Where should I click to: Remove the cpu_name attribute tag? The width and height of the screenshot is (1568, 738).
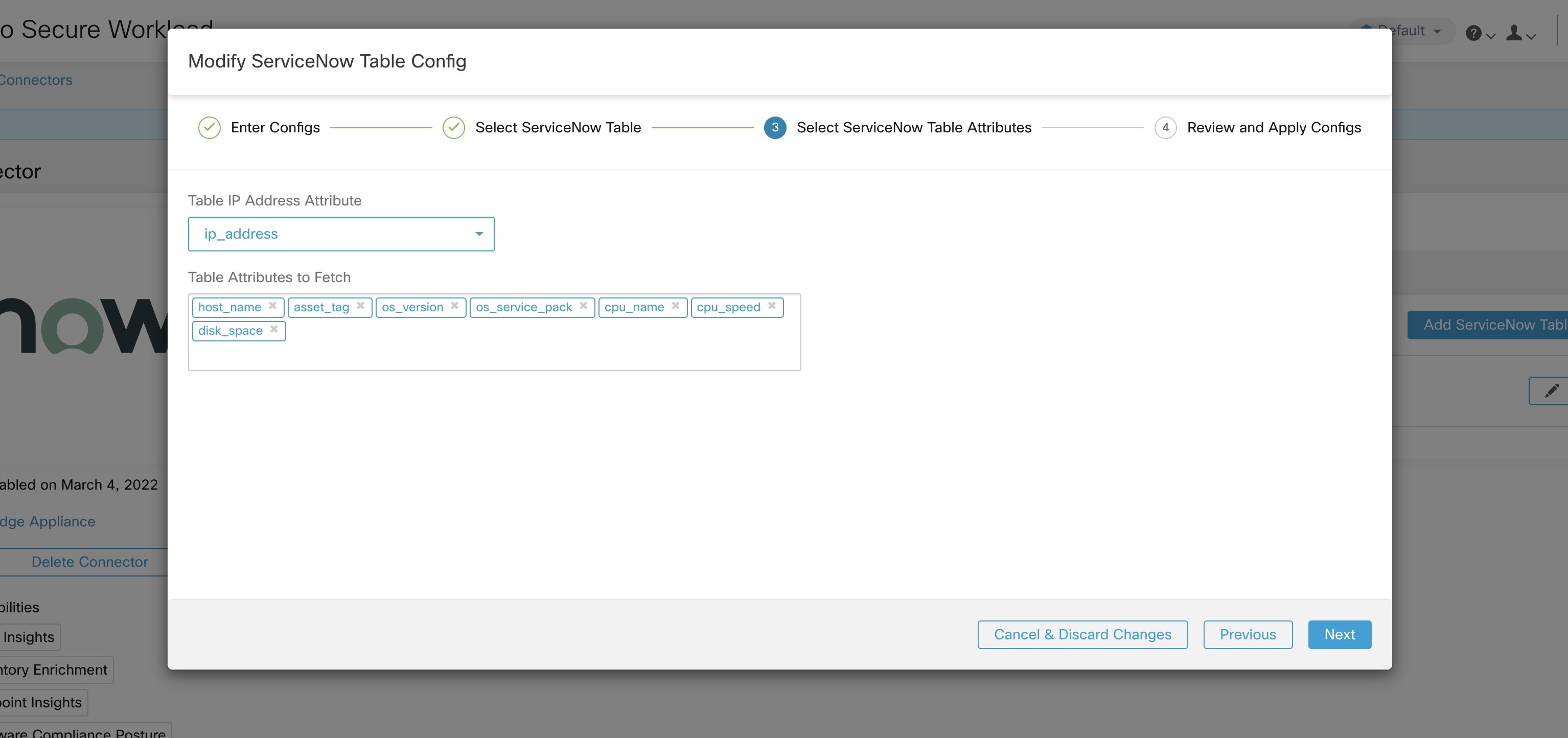click(676, 306)
